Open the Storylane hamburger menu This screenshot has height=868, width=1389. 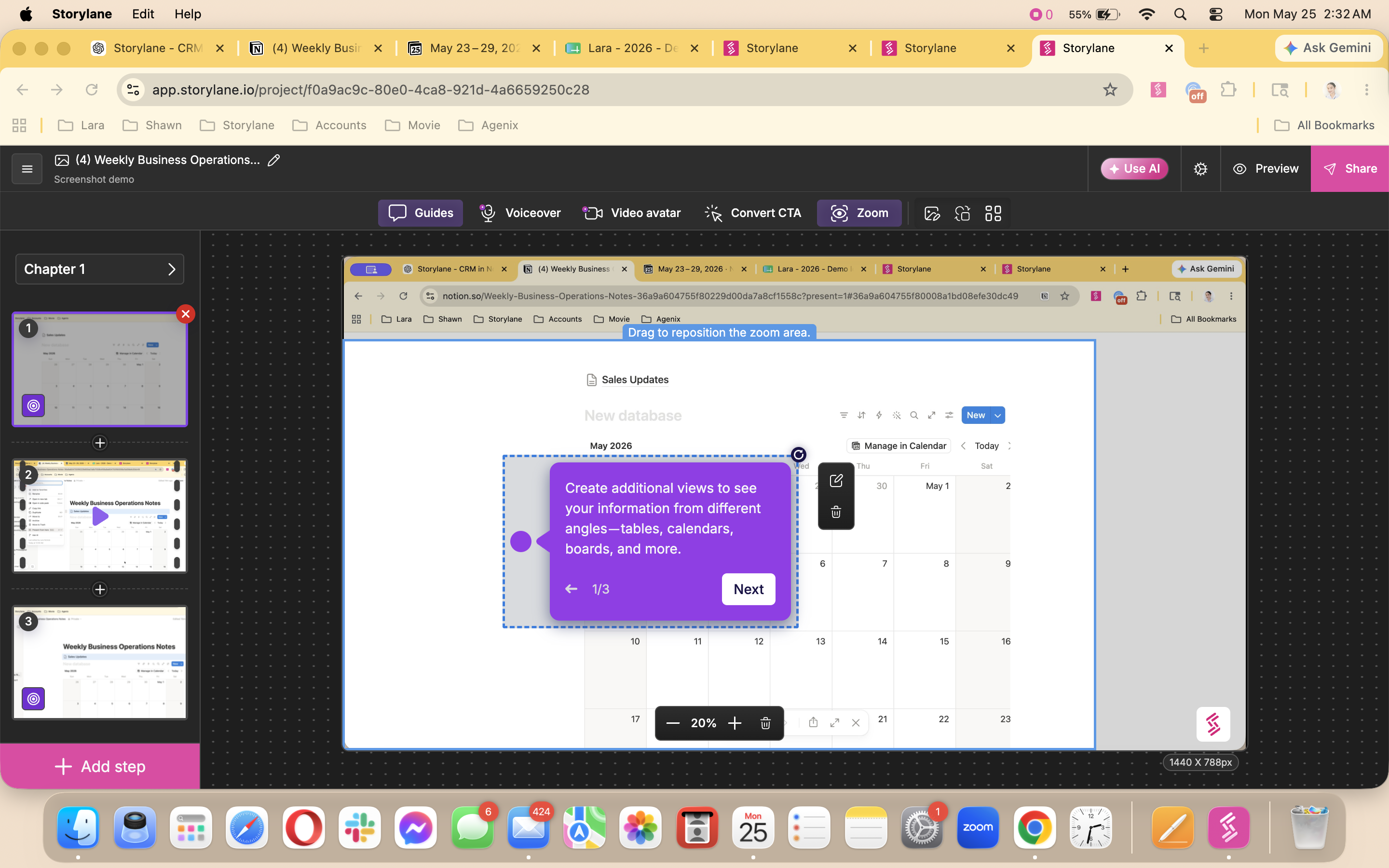pyautogui.click(x=27, y=169)
